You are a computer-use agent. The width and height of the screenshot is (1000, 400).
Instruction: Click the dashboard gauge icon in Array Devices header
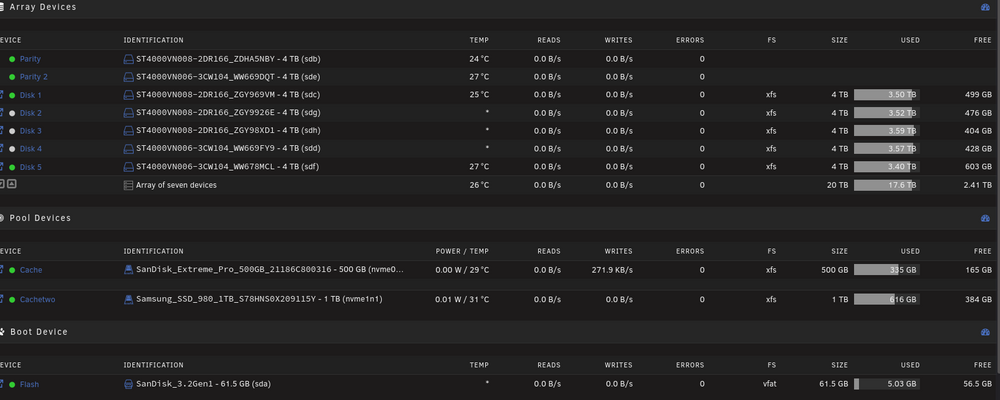coord(985,7)
